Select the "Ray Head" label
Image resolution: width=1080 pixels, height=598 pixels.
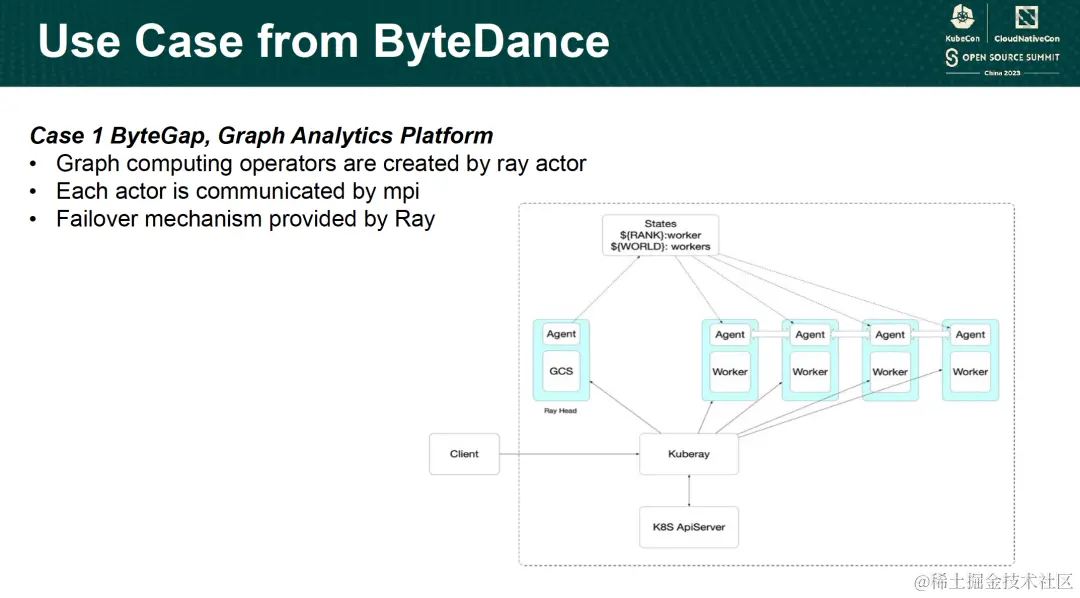[x=561, y=411]
